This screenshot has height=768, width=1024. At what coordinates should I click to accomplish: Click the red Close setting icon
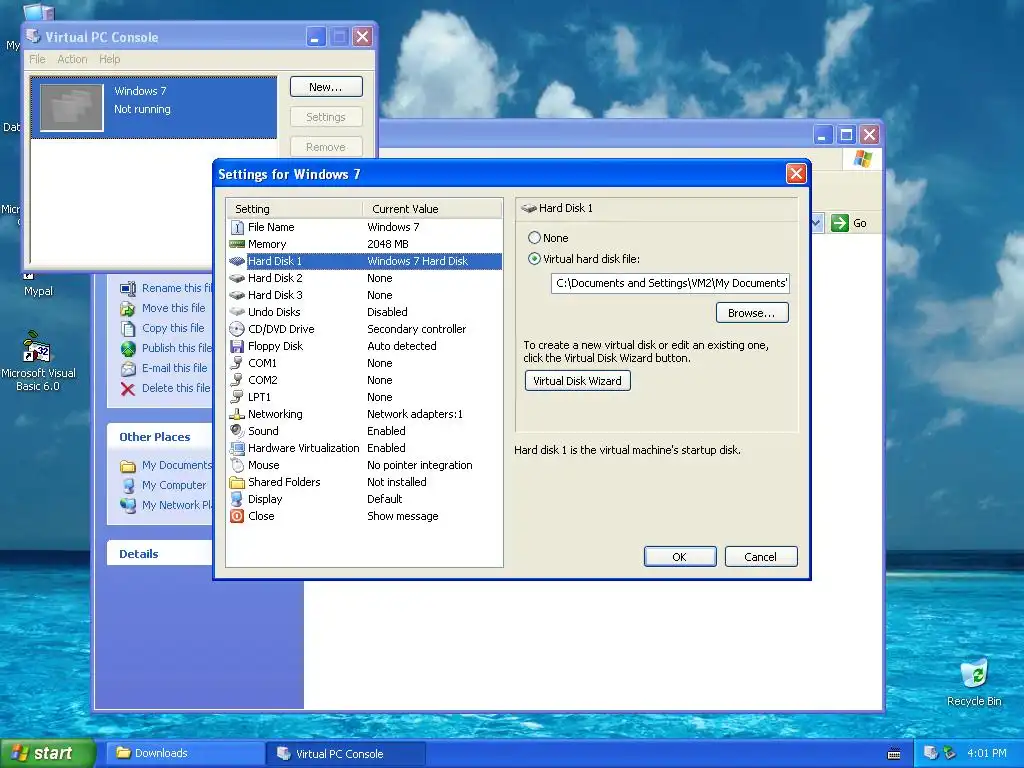pos(237,516)
